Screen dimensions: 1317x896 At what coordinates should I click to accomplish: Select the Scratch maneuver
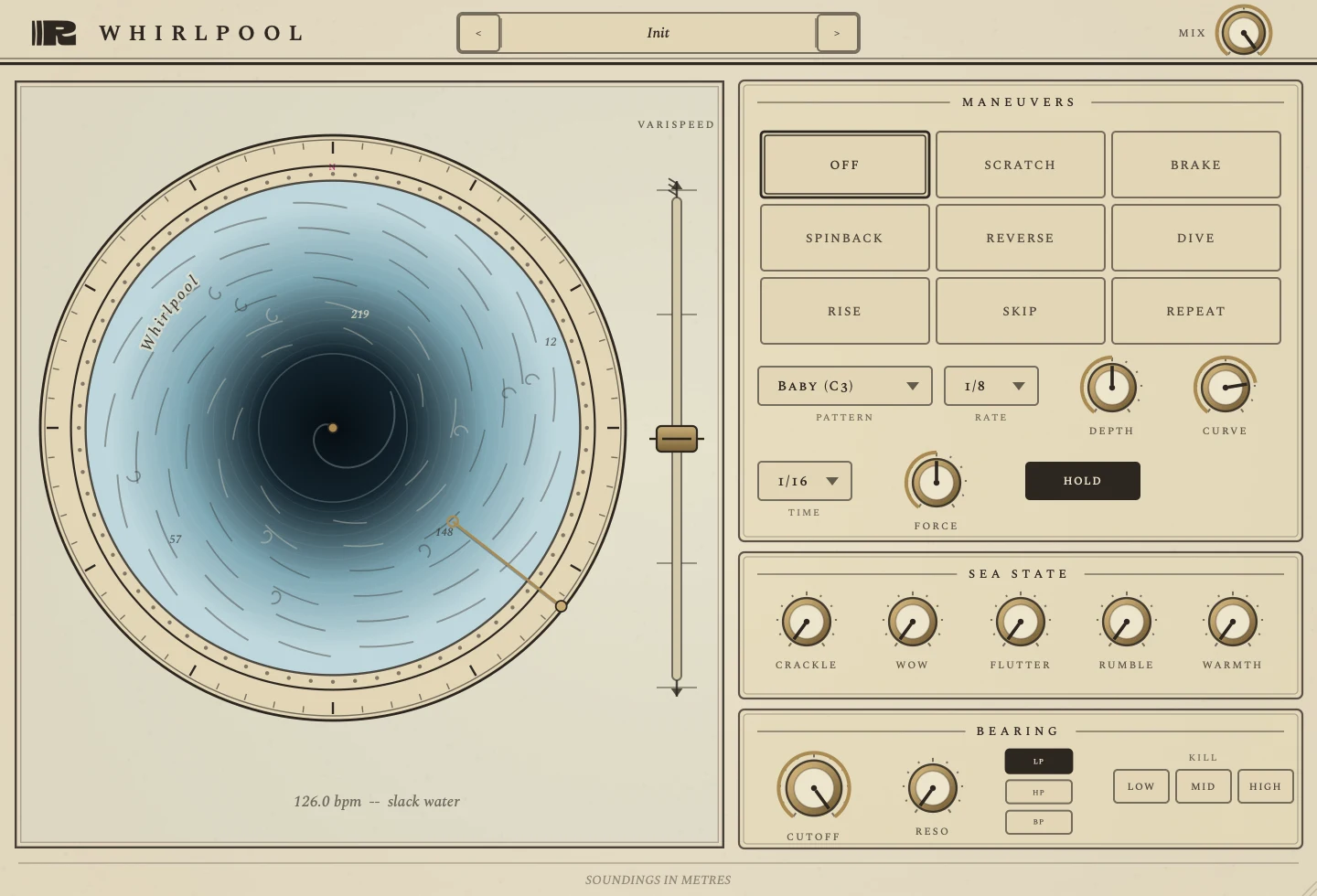tap(1021, 165)
